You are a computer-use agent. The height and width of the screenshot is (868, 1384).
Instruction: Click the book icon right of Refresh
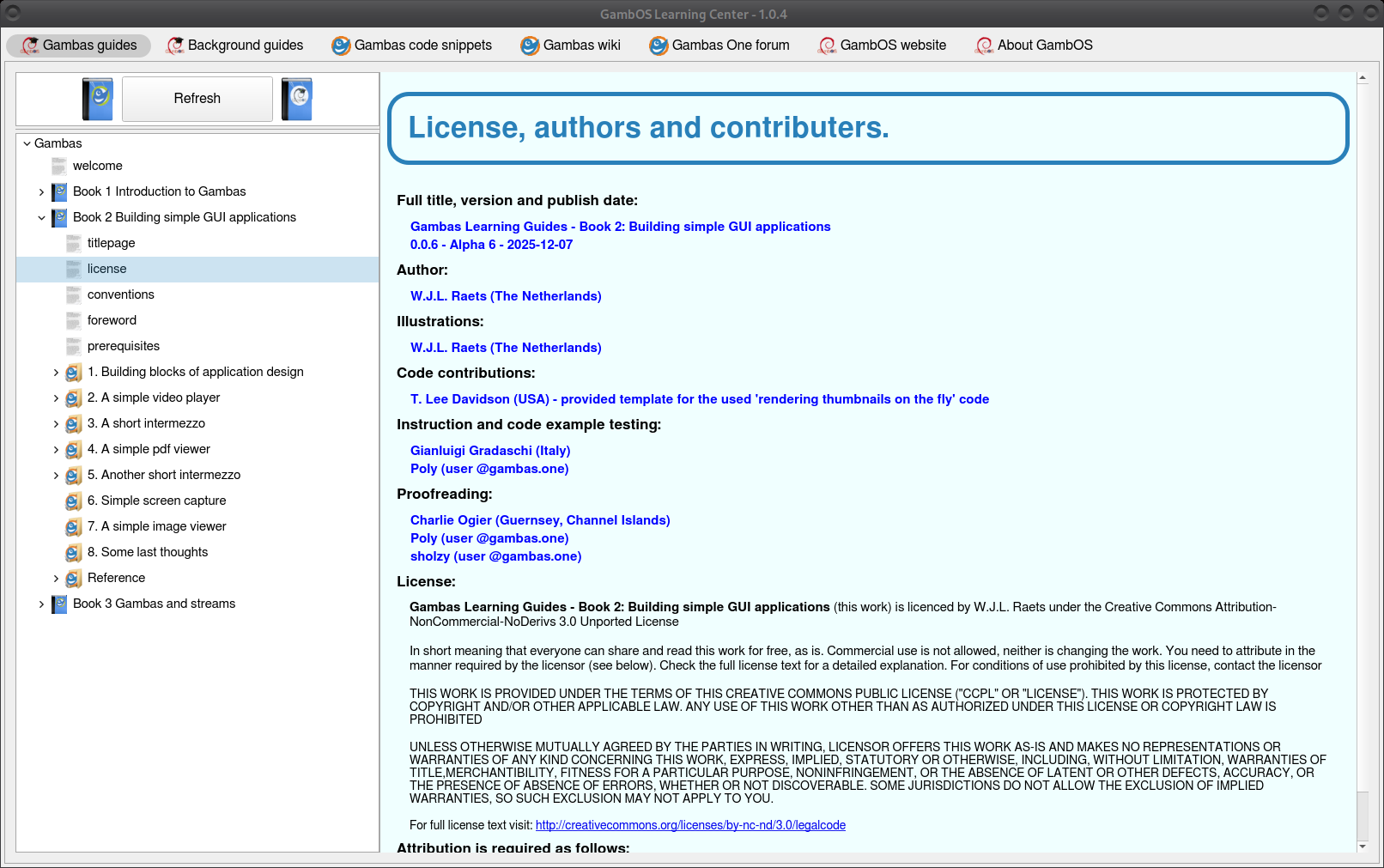tap(297, 99)
